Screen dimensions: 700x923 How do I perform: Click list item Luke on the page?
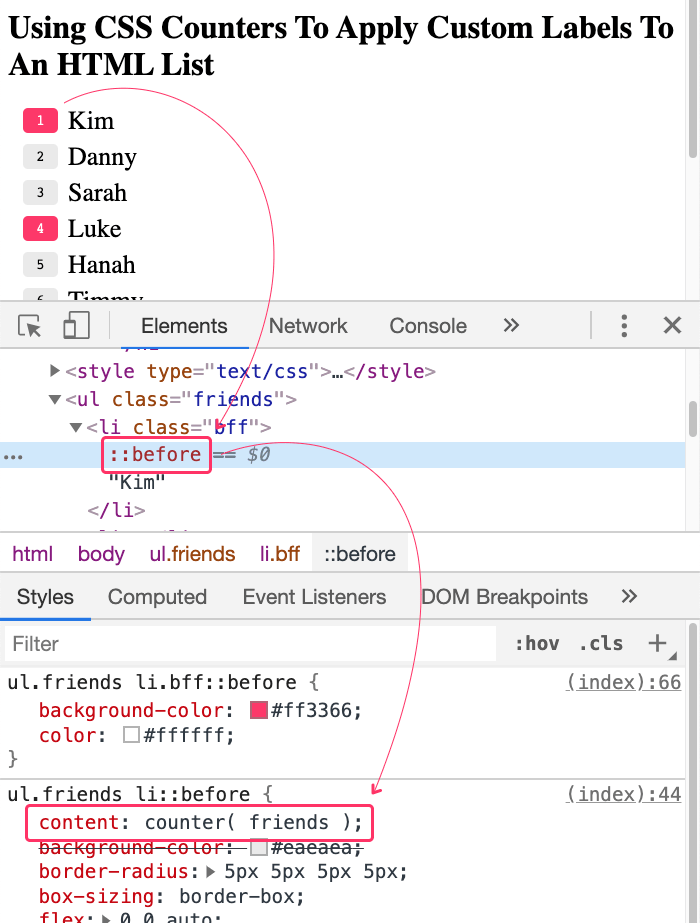(95, 229)
